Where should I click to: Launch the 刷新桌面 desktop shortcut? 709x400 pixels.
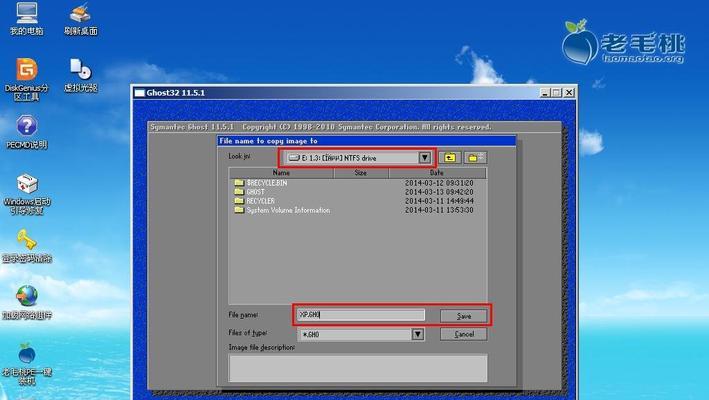80,18
